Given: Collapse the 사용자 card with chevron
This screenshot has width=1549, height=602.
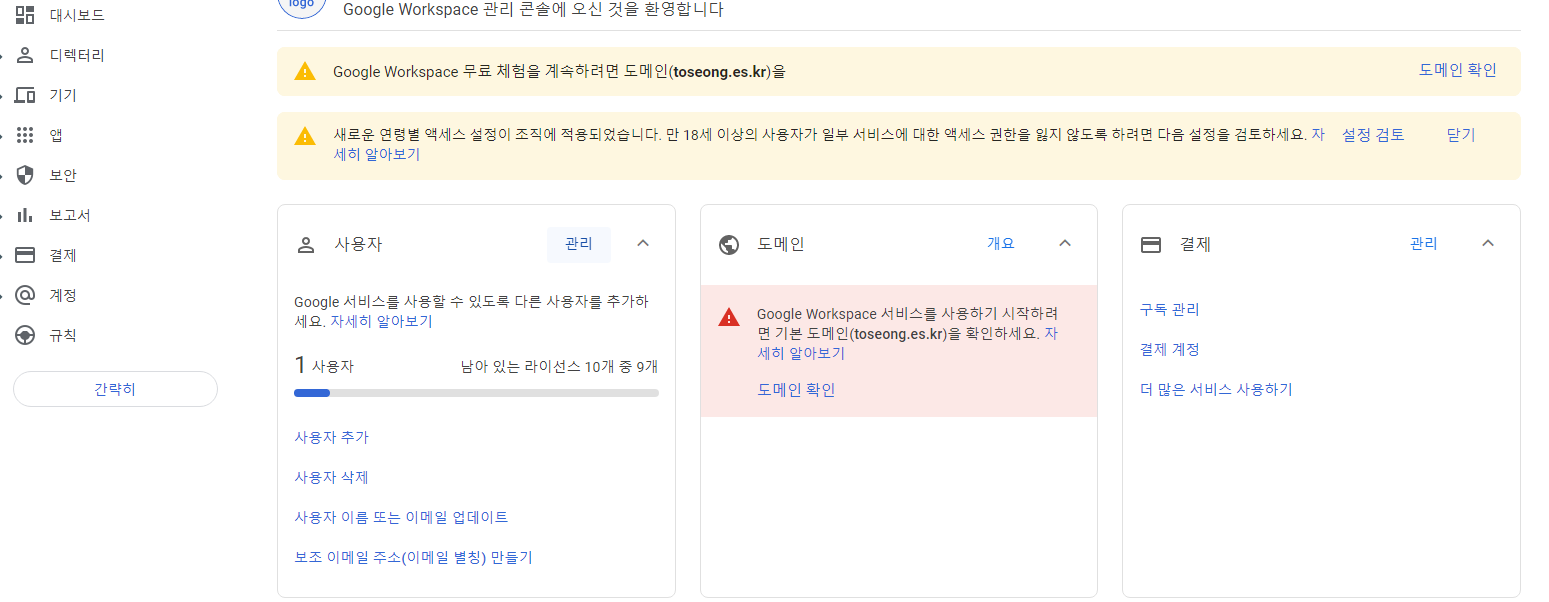Looking at the screenshot, I should (x=643, y=243).
